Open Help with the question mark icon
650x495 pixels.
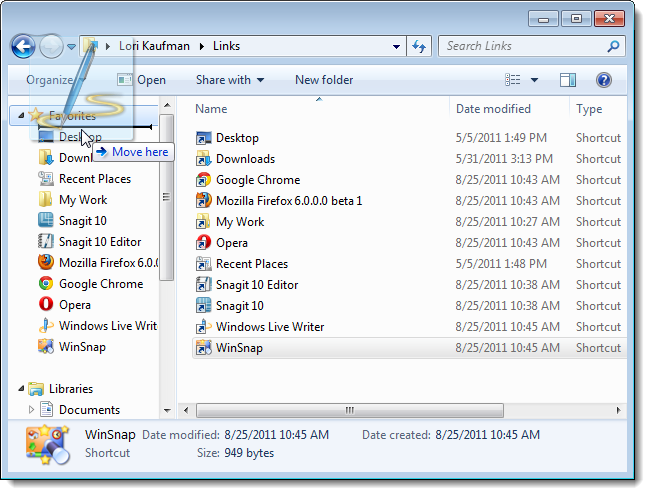(604, 80)
